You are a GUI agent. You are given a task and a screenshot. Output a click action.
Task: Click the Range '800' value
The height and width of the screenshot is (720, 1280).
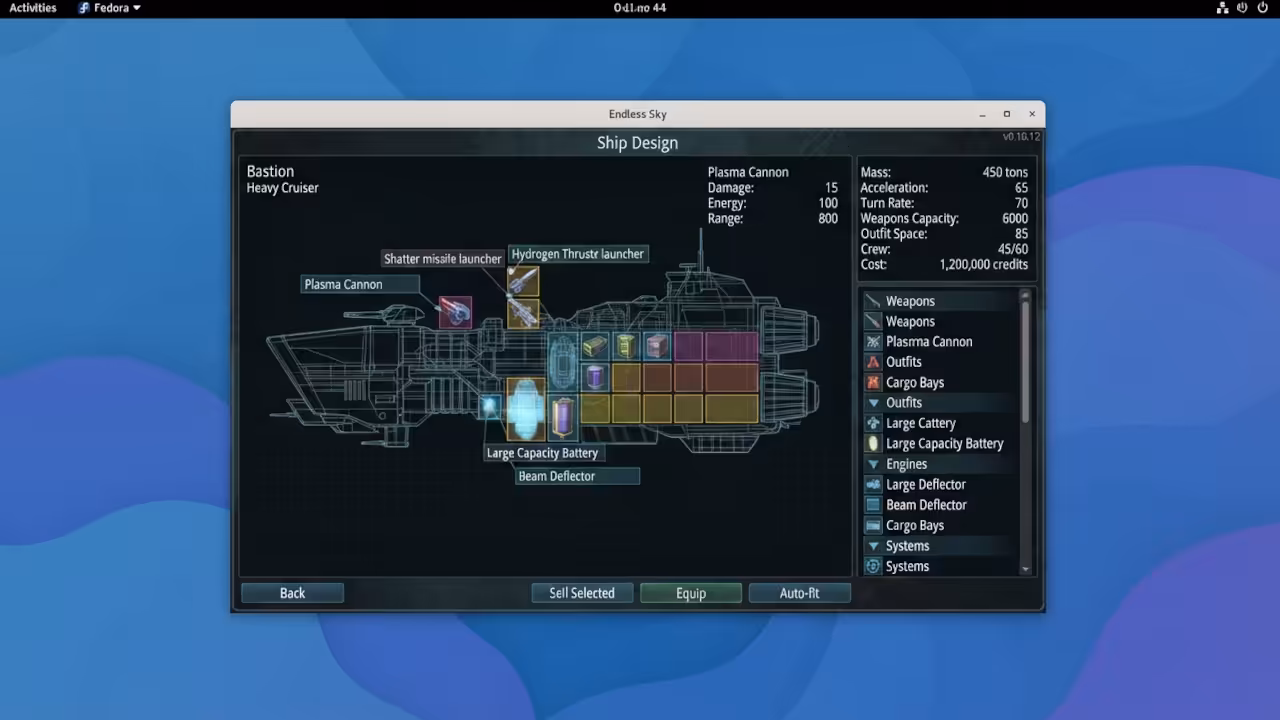coord(828,218)
